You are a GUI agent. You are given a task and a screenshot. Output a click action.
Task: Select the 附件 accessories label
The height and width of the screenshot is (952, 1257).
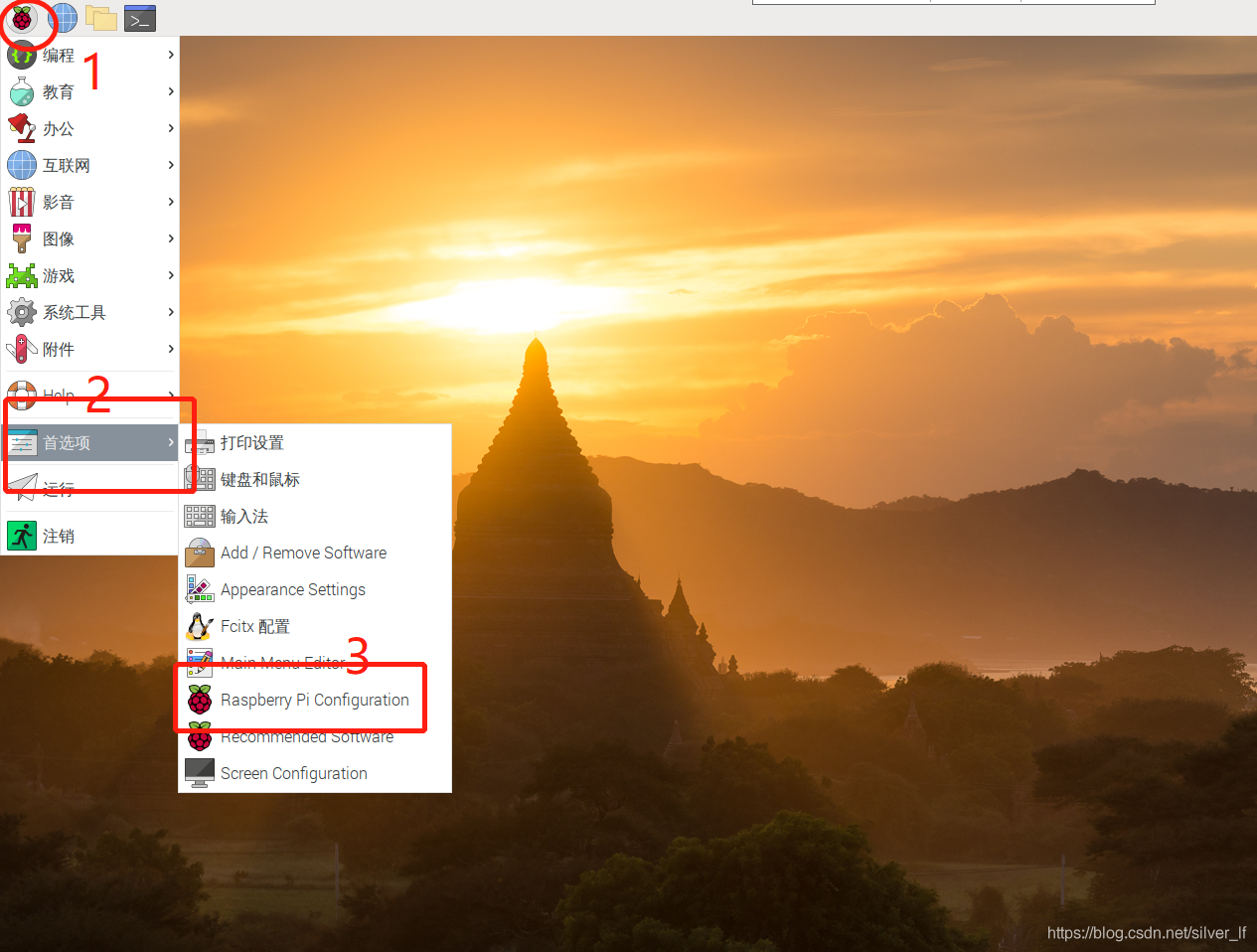click(x=59, y=349)
